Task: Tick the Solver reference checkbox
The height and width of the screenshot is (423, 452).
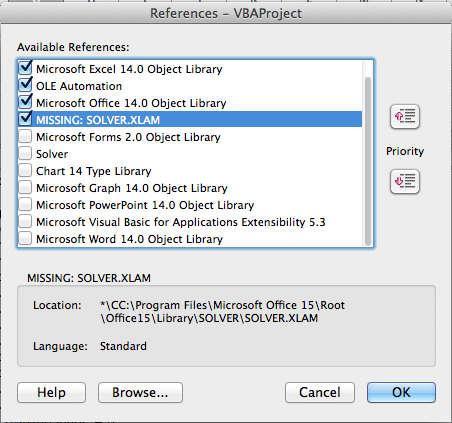Action: click(25, 153)
